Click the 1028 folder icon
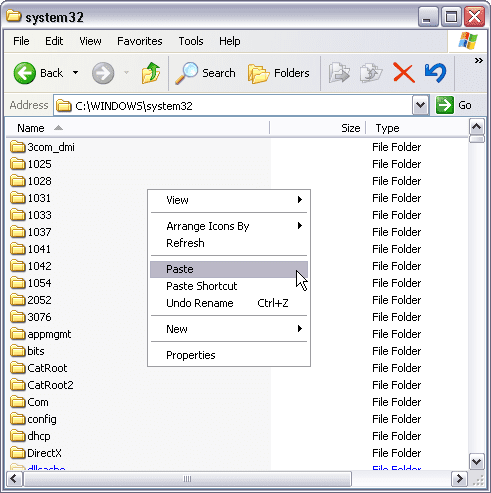 coord(17,181)
